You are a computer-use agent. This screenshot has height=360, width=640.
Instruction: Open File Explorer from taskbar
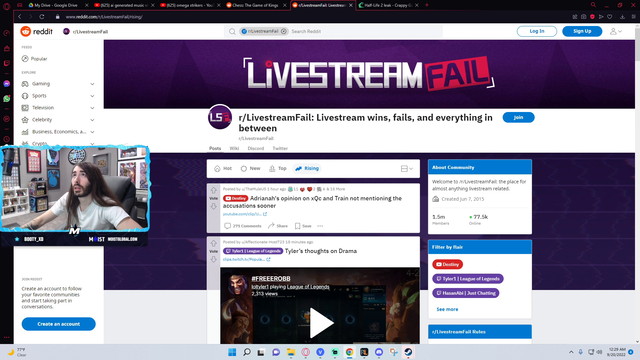point(291,352)
